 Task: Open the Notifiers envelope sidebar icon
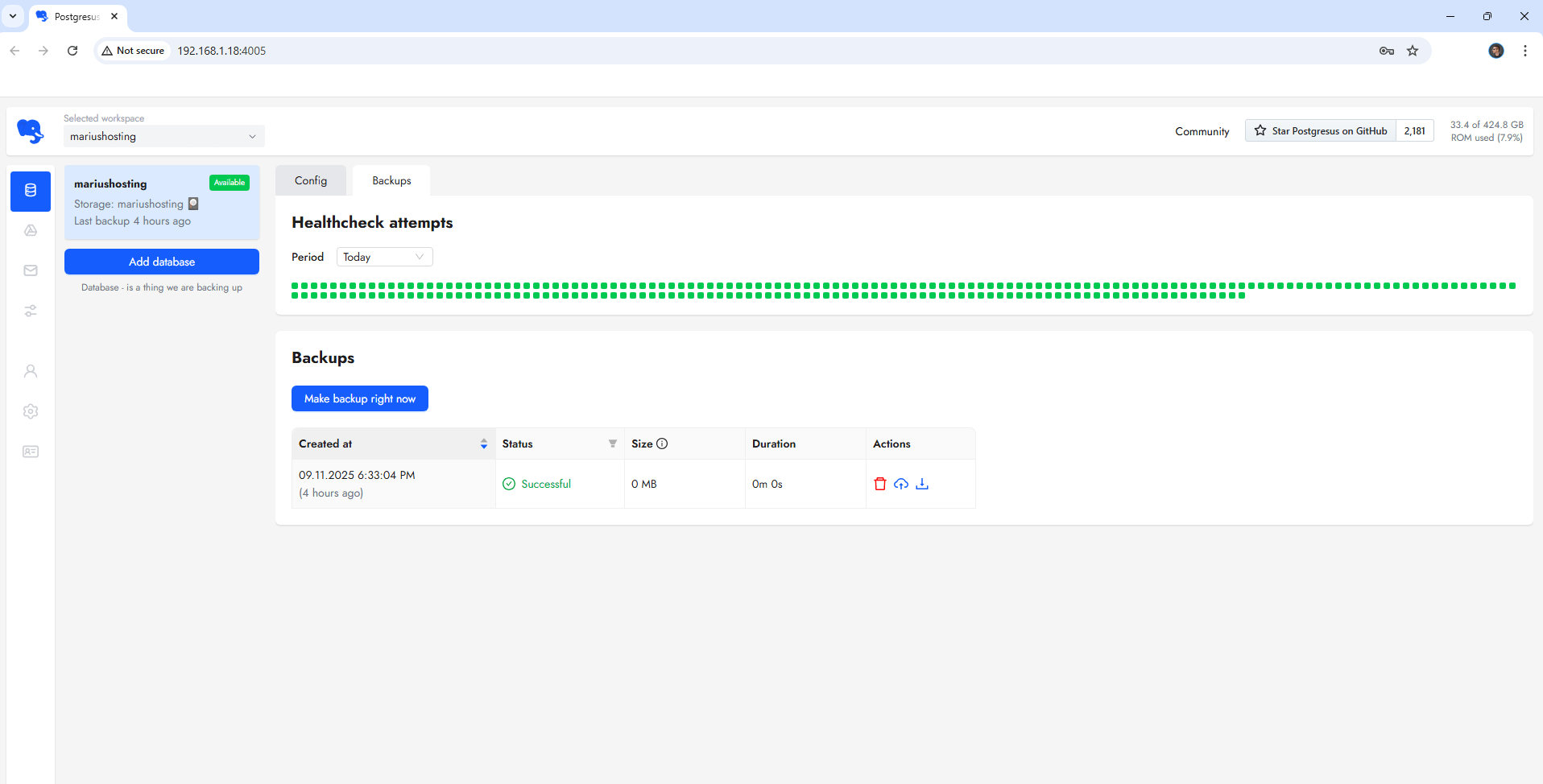[x=31, y=271]
